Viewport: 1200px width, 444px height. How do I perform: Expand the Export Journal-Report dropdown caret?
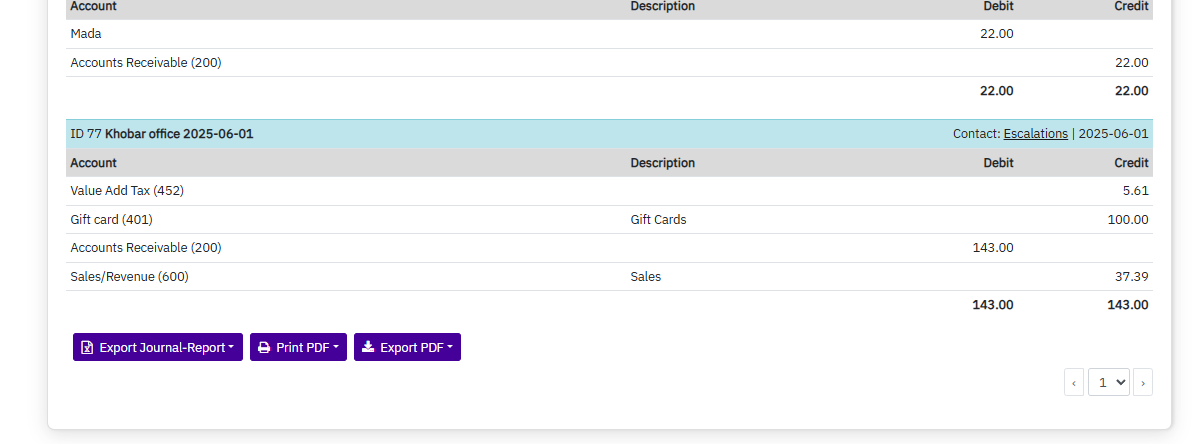pos(232,348)
